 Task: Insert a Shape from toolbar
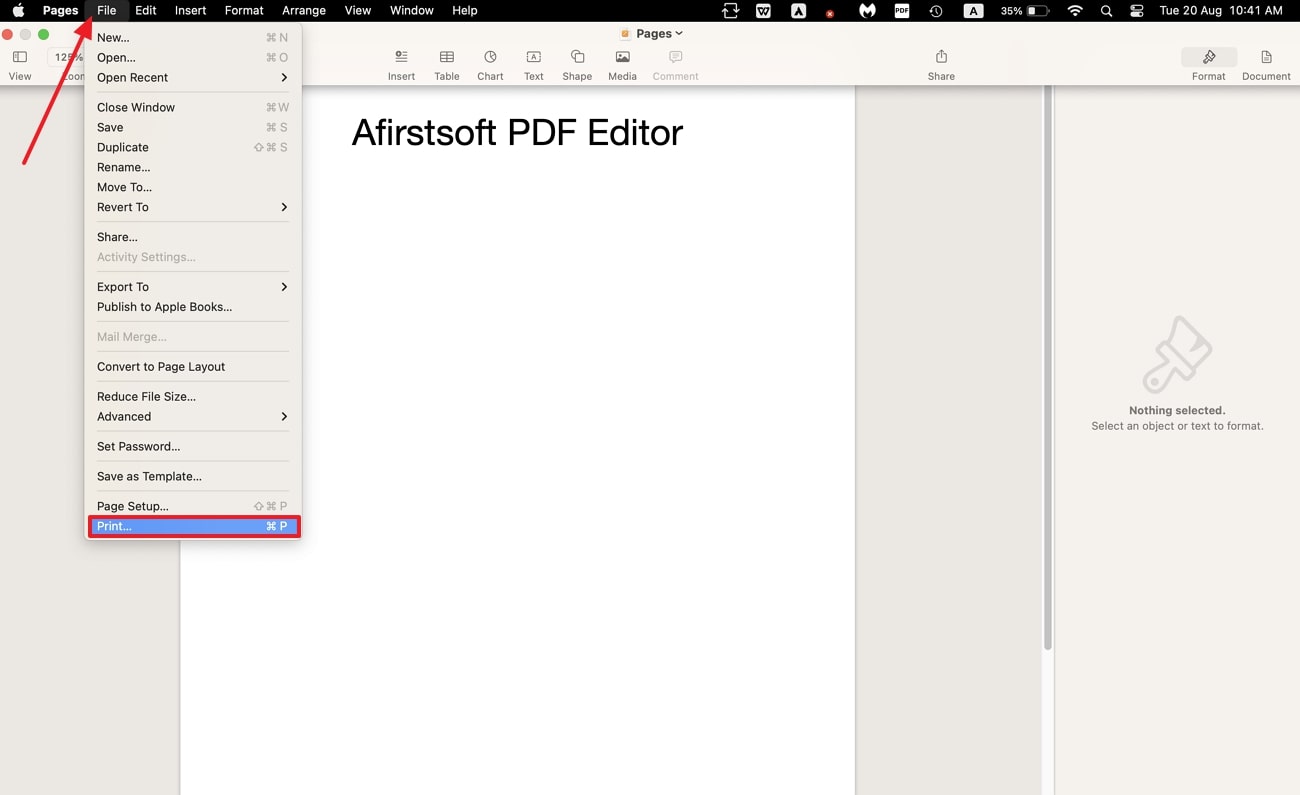click(x=577, y=65)
